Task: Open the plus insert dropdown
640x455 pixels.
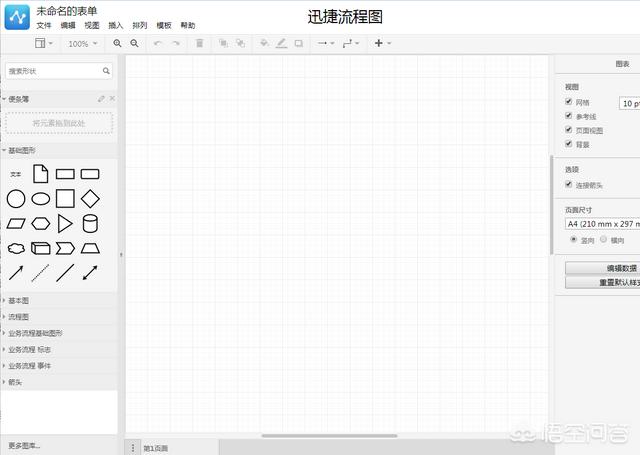Action: coord(383,43)
